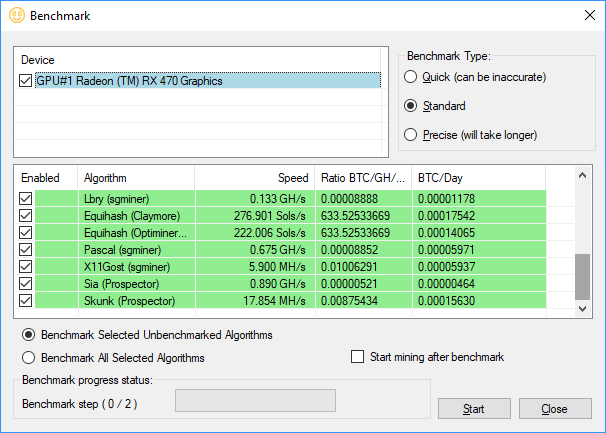The image size is (606, 433).
Task: Uncheck GPU#1 Radeon RX 470 device checkbox
Action: [26, 81]
